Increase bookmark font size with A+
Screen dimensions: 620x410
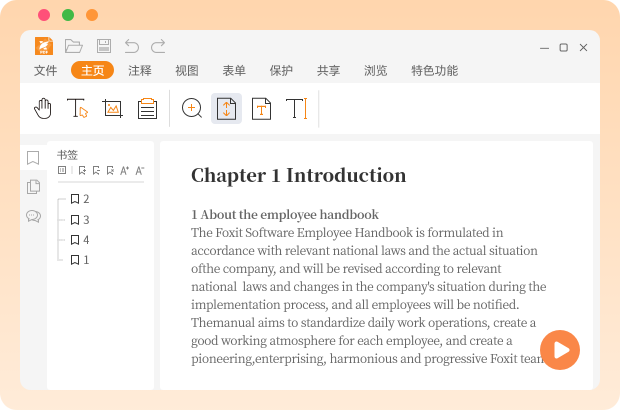click(x=125, y=170)
